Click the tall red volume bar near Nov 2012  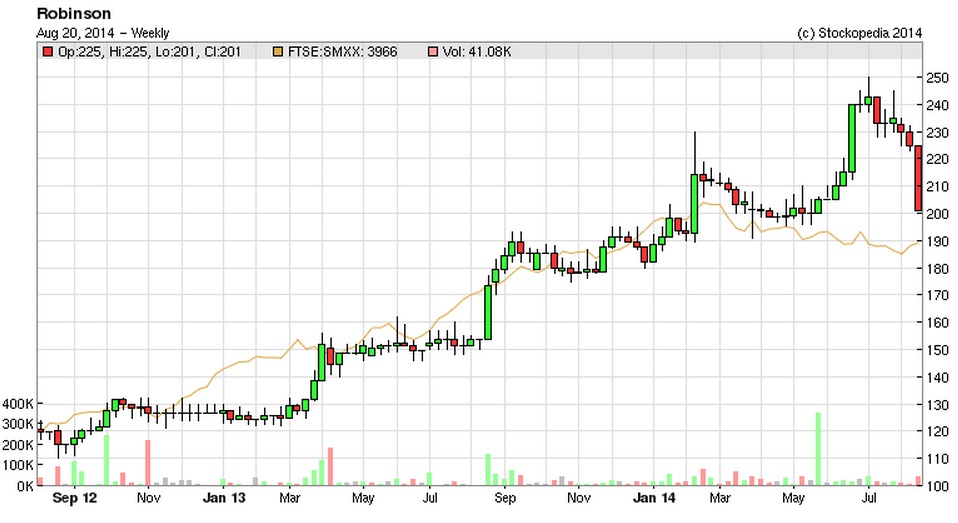click(147, 463)
